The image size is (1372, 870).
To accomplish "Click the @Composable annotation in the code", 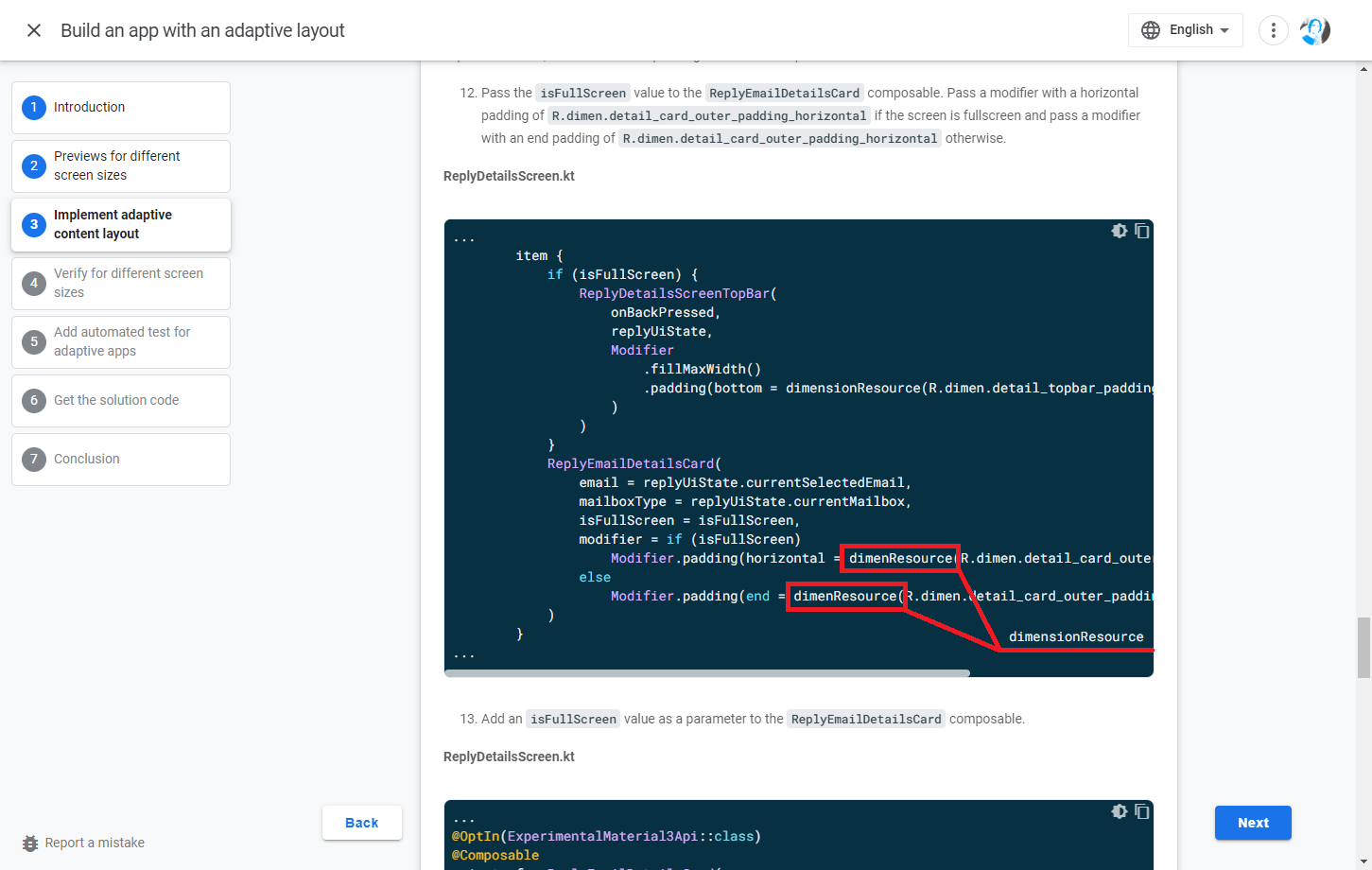I will click(495, 855).
